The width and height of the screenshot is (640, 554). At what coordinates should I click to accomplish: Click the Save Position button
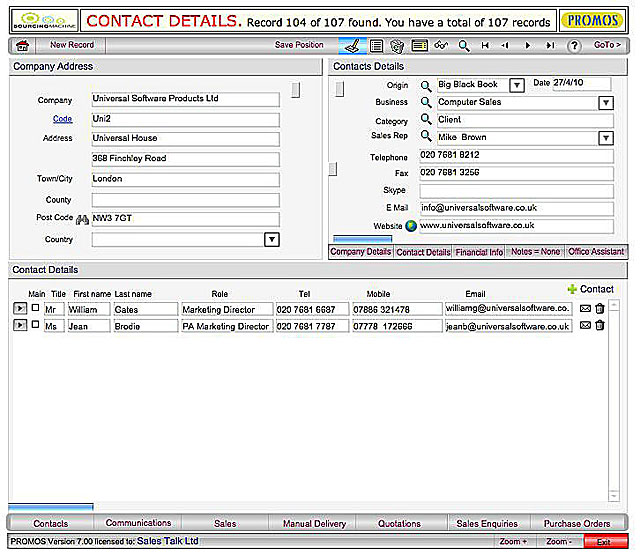tap(299, 45)
